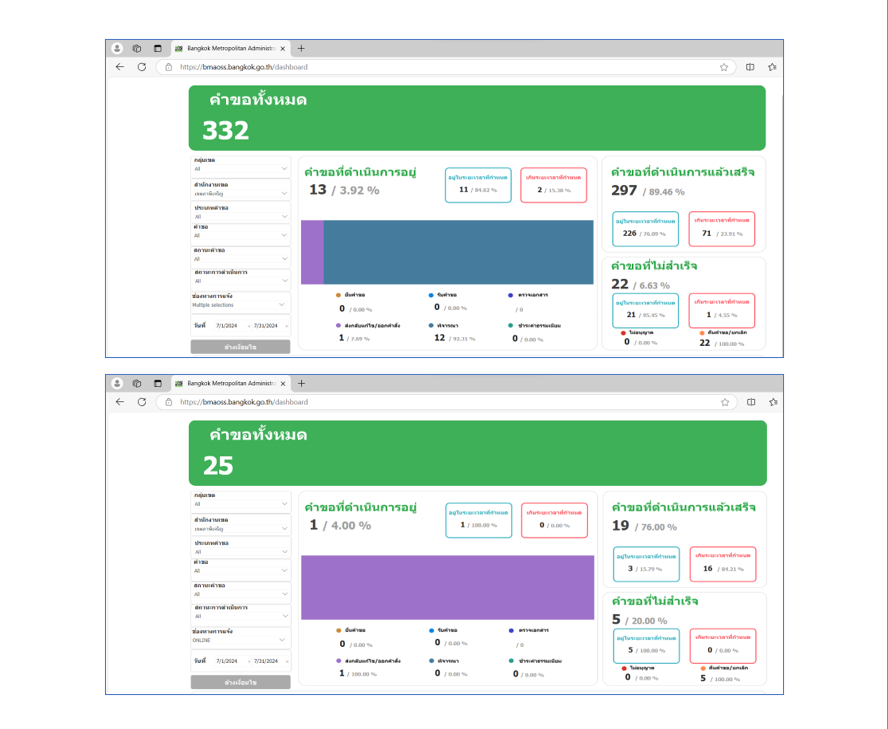Click the favorites star in the top address bar
Screen dimensions: 888x729
pos(724,67)
